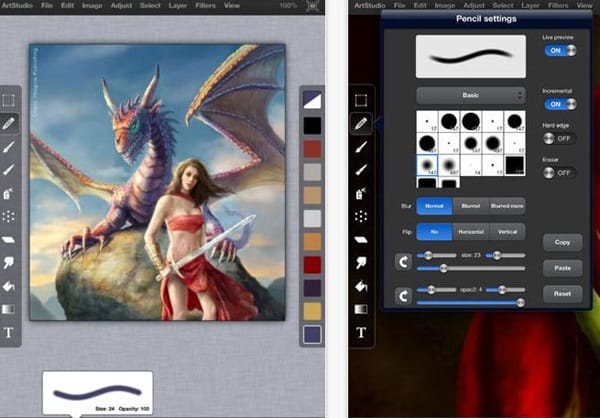Set Blur to Blurred
Screen dimensions: 600x418
click(471, 206)
